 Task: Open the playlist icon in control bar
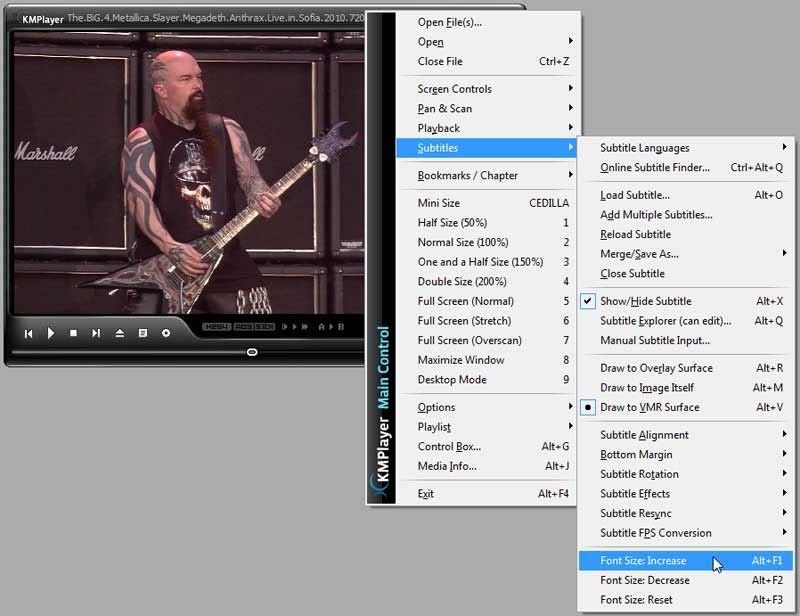(x=143, y=333)
